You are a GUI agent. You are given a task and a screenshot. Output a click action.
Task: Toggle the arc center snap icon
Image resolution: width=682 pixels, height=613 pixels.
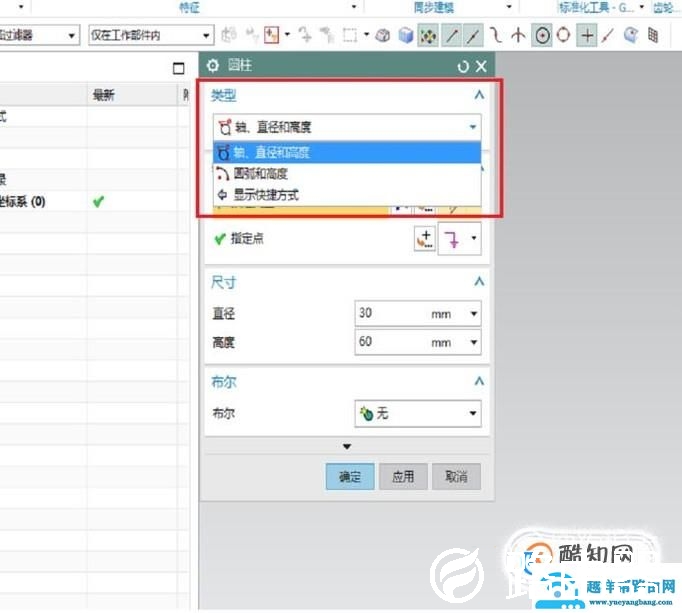point(542,35)
